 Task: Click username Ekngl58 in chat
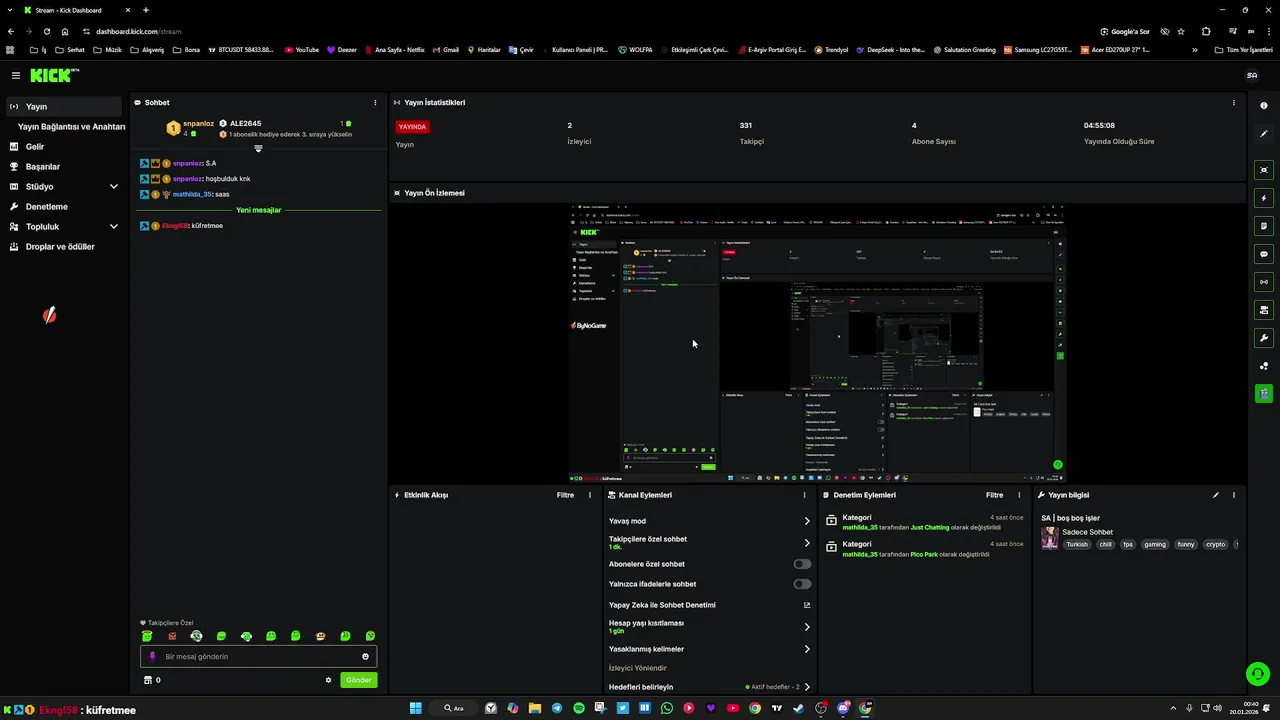[x=175, y=226]
